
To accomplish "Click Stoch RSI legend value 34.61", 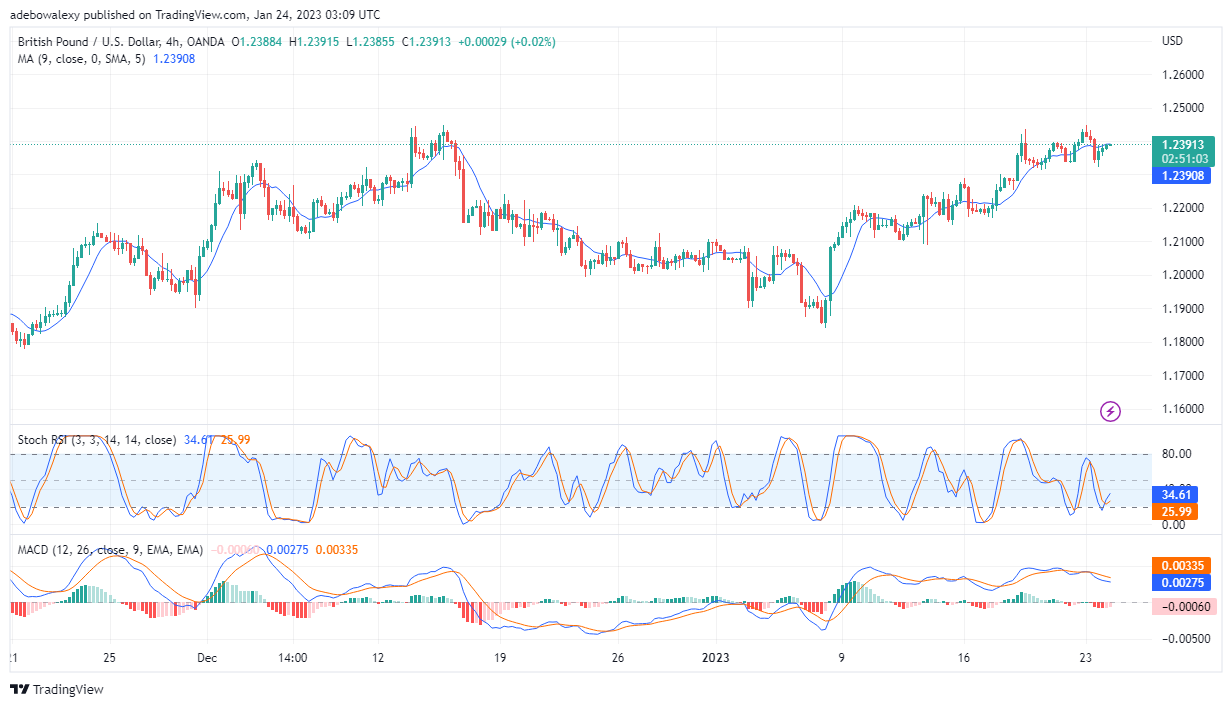I will click(199, 440).
